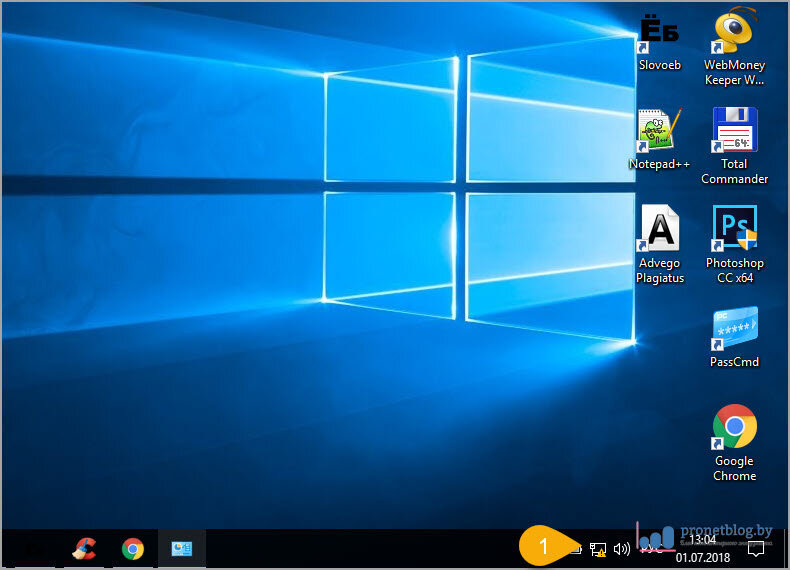Image resolution: width=790 pixels, height=570 pixels.
Task: Select the Total Commander floppy icon
Action: (735, 130)
